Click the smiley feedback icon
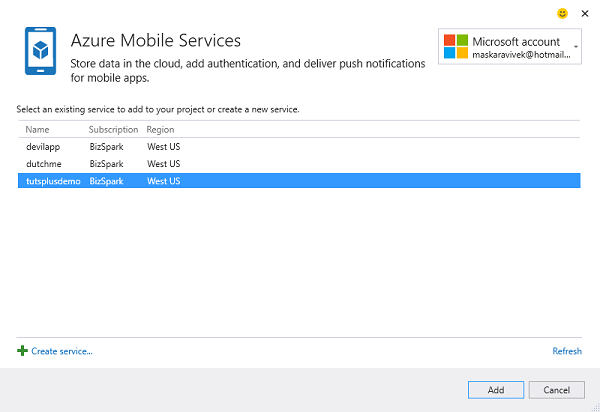600x412 pixels. point(562,14)
